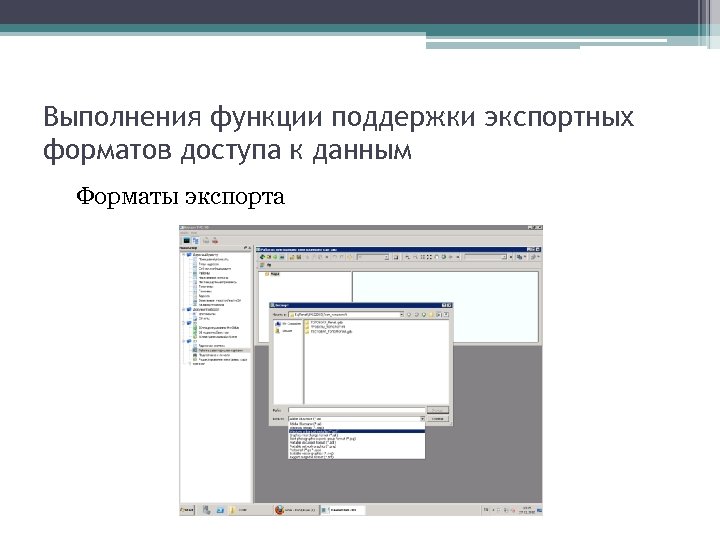Viewport: 720px width, 540px height.
Task: Click the blue document icon in main toolbar
Action: click(196, 241)
